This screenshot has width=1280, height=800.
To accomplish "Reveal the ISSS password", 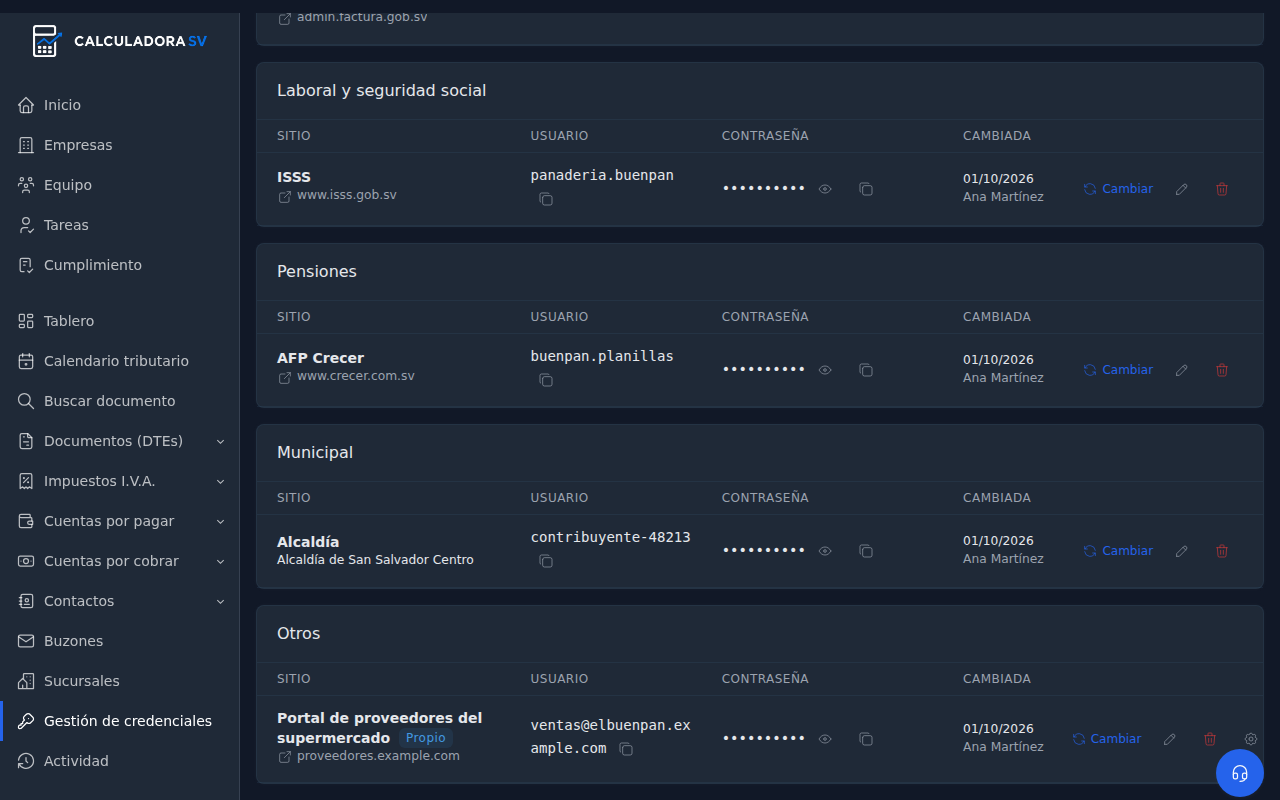I will click(825, 189).
